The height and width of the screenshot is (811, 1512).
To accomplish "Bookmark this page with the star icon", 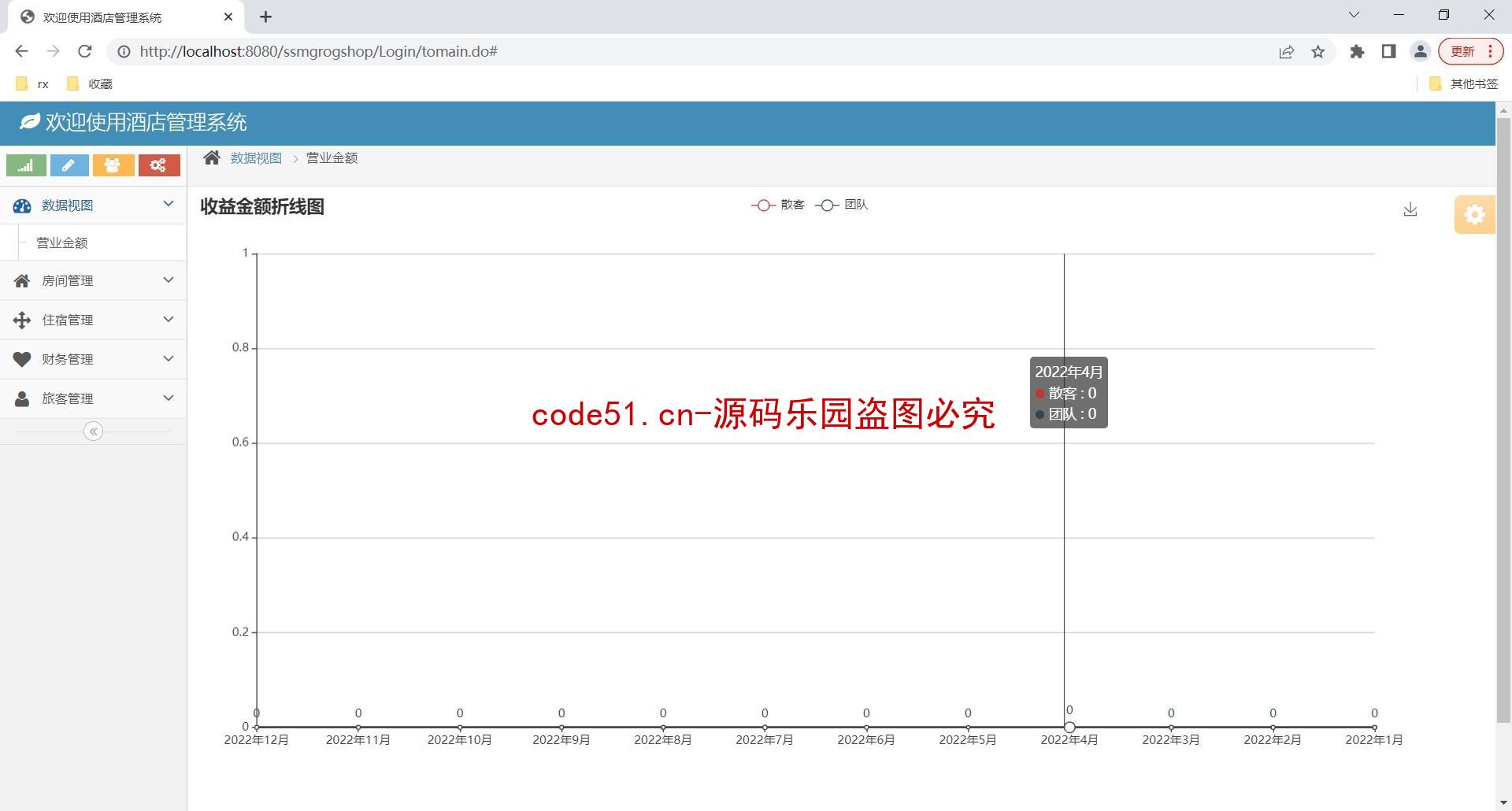I will (x=1318, y=52).
